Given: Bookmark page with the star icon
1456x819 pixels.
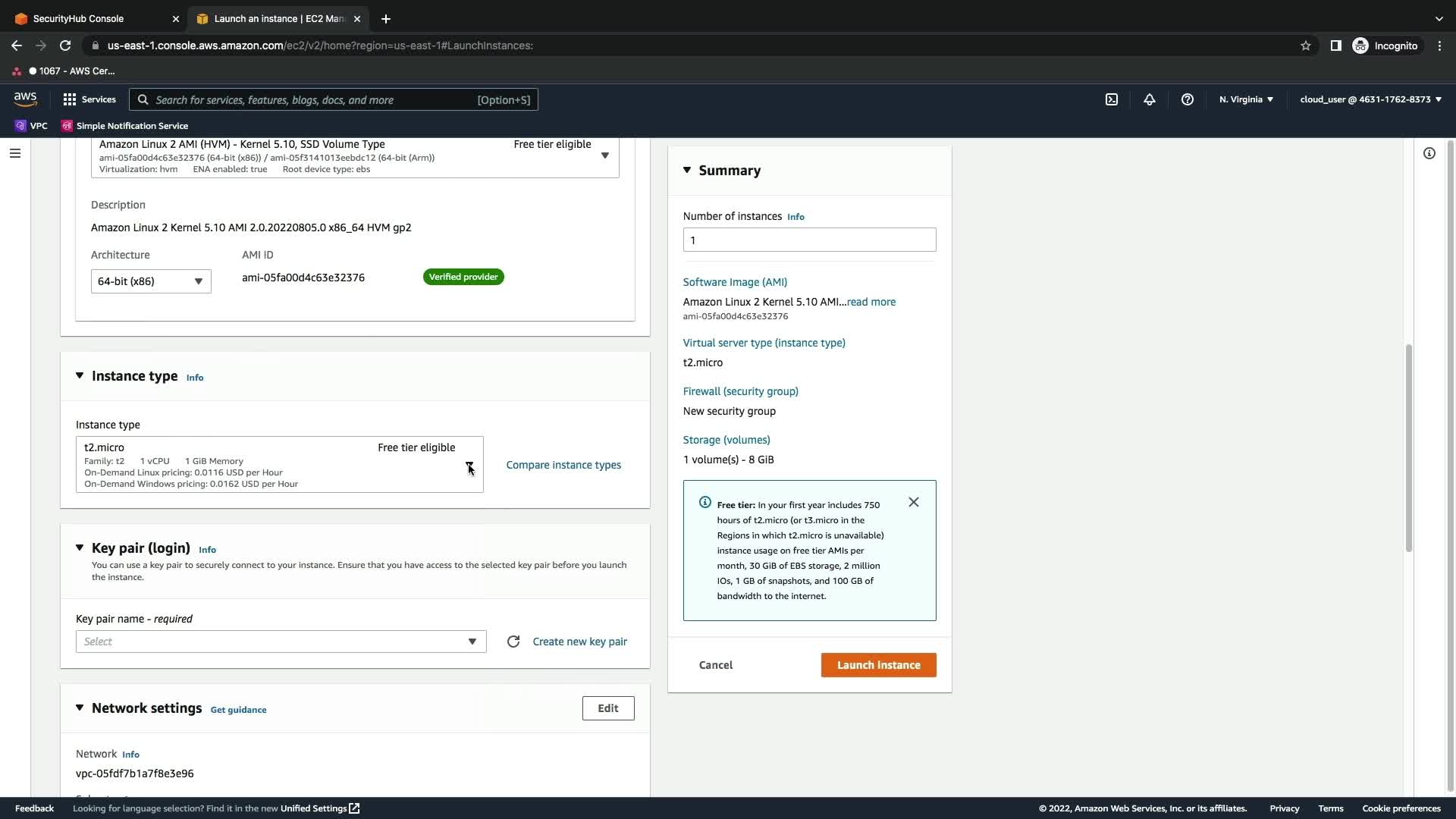Looking at the screenshot, I should pyautogui.click(x=1305, y=45).
